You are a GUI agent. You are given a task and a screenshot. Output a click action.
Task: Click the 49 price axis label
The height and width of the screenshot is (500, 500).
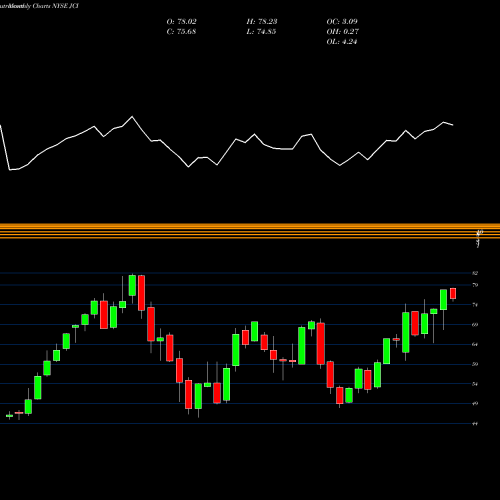475,403
